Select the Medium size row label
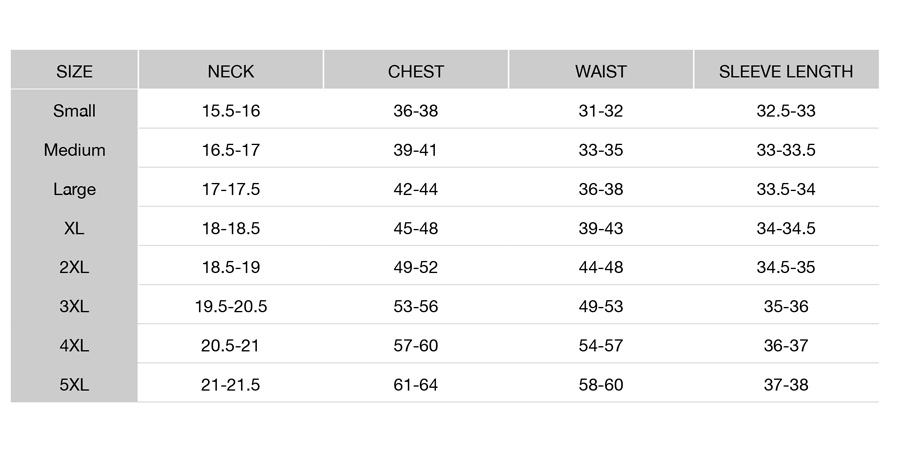Screen dimensions: 900x450 point(74,150)
